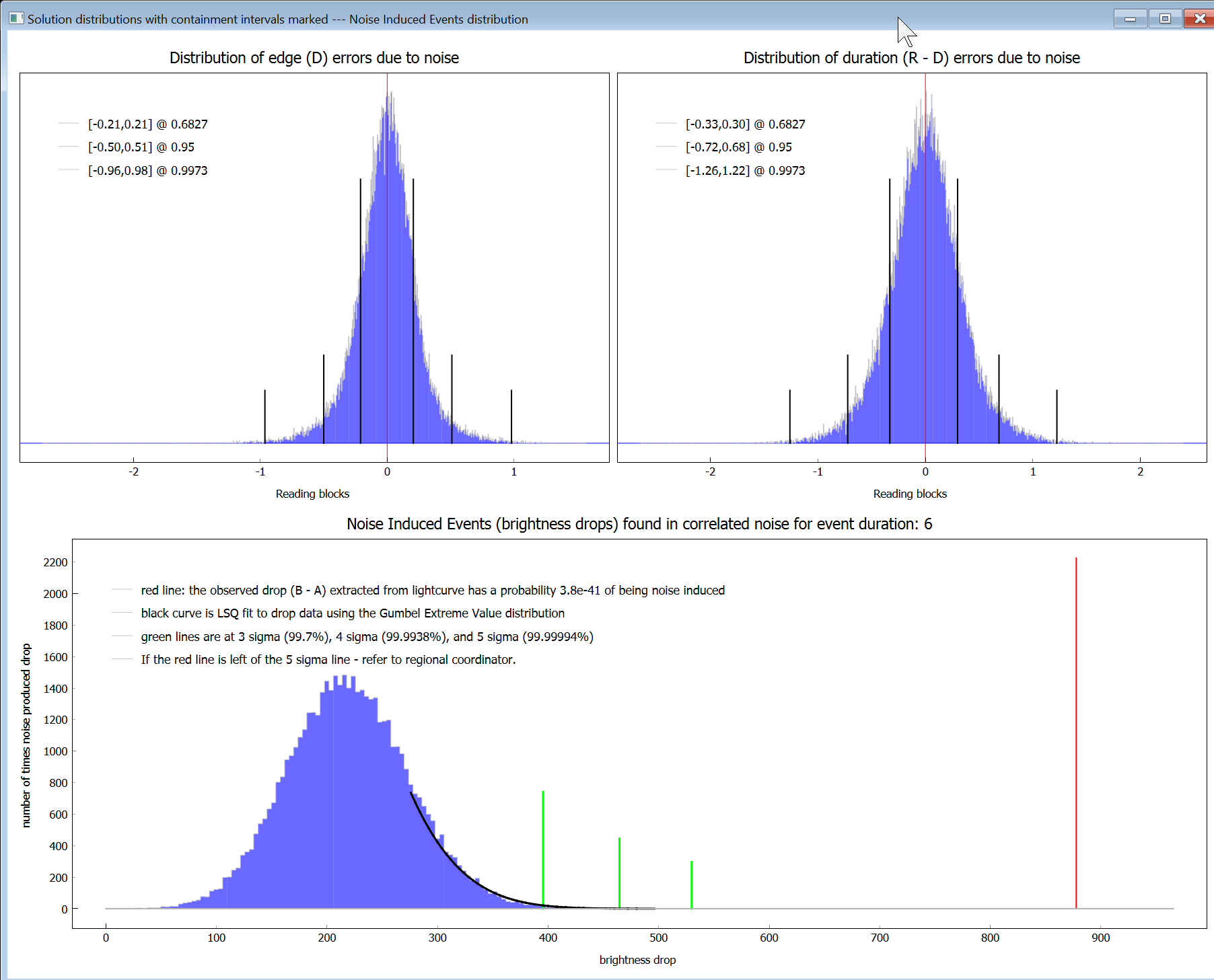The height and width of the screenshot is (980, 1214).
Task: Maximize the Solution distributions window
Action: (x=1165, y=19)
